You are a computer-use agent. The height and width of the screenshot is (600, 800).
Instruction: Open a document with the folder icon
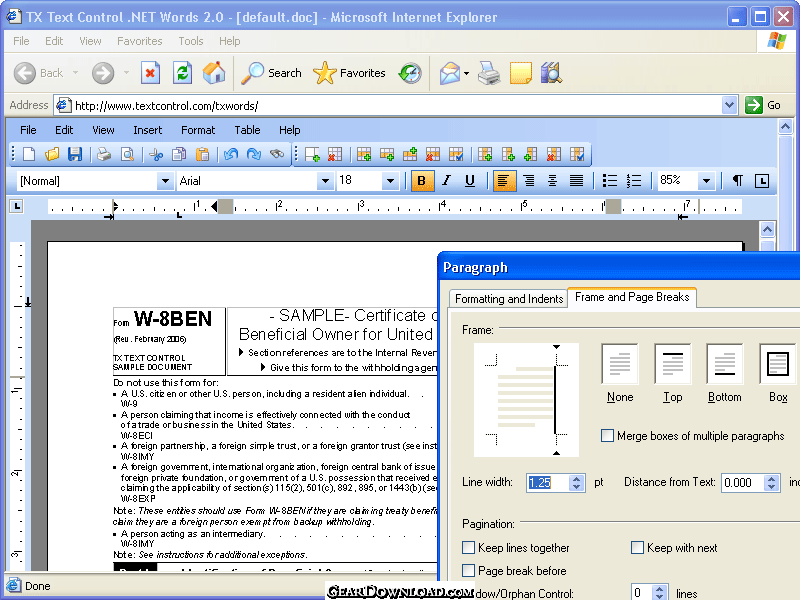click(x=52, y=154)
